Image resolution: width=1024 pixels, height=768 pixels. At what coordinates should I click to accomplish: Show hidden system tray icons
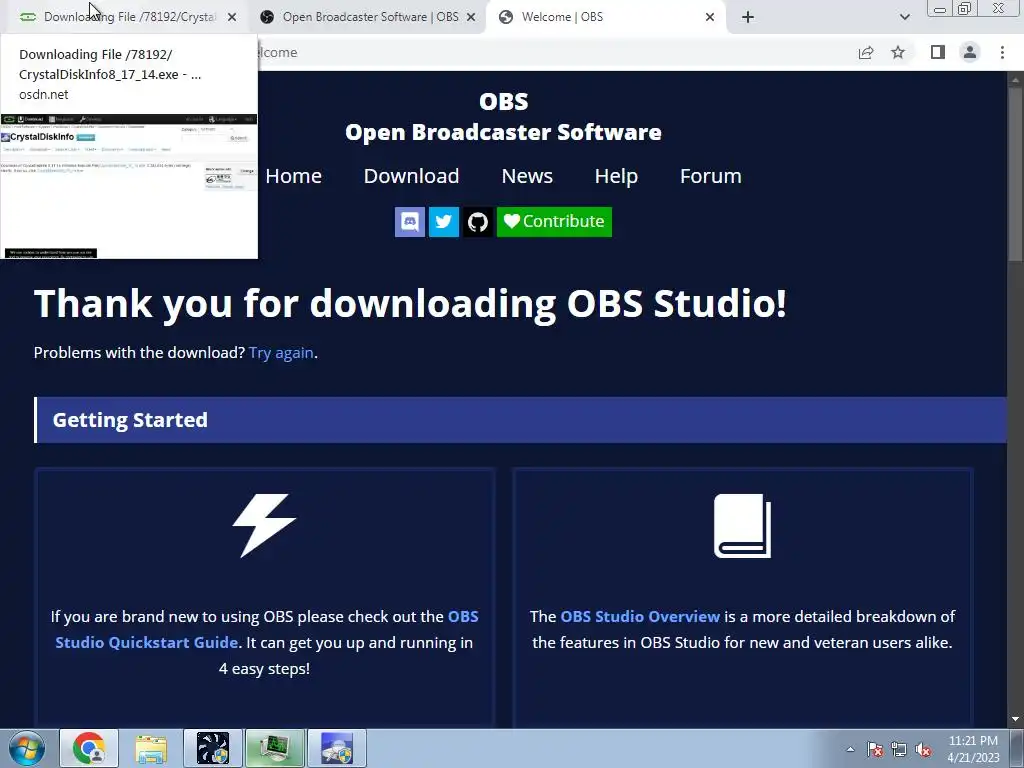850,749
